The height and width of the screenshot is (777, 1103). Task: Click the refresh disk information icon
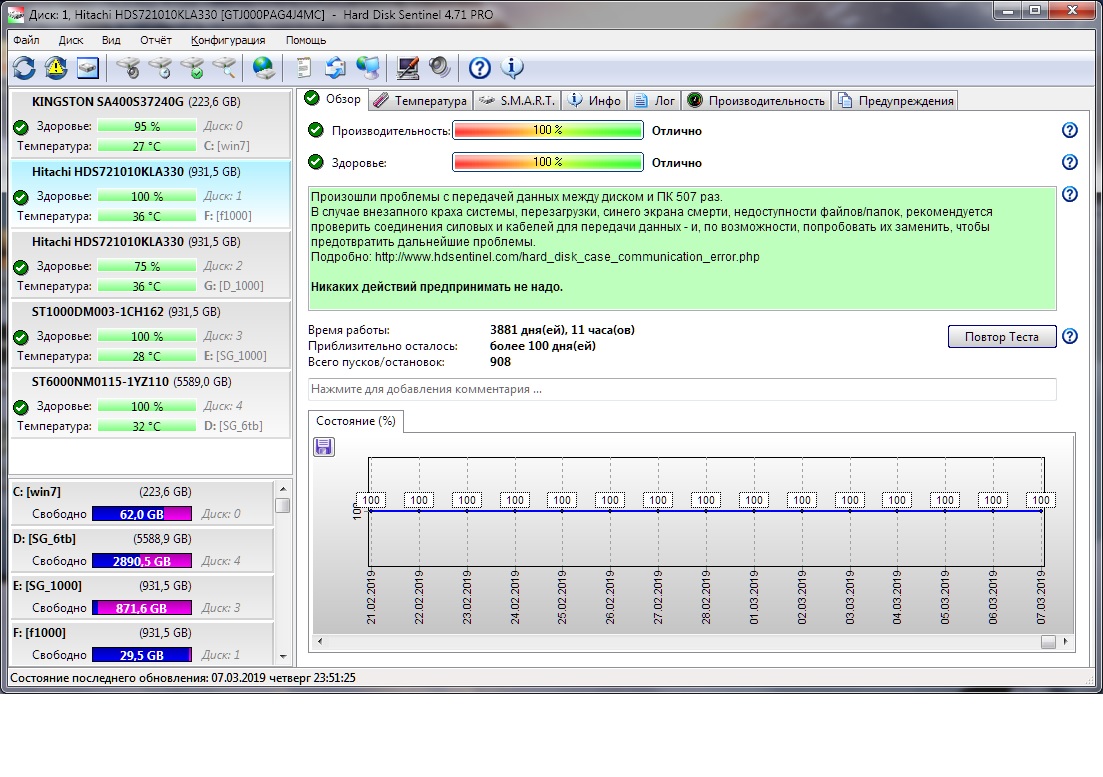coord(24,68)
